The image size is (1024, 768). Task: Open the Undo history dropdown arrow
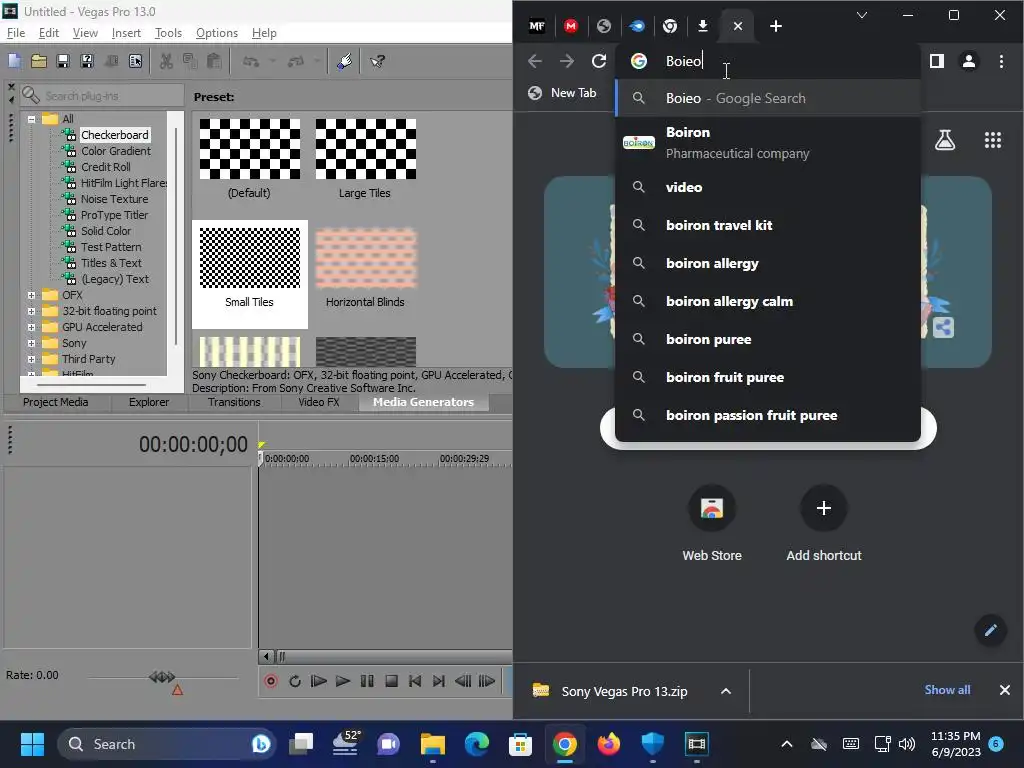pyautogui.click(x=272, y=61)
